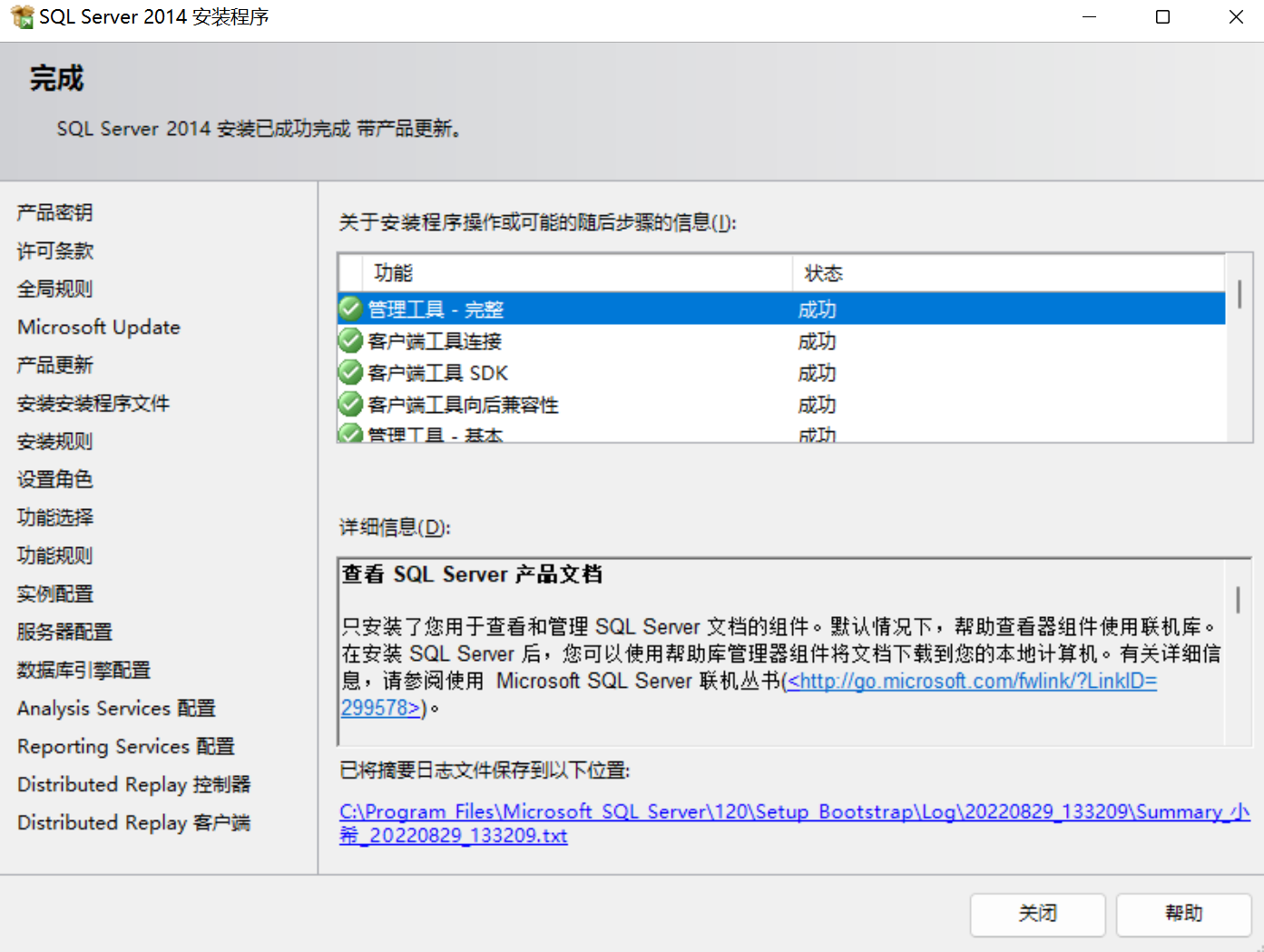This screenshot has width=1264, height=952.
Task: Click the 查看 SQL Server 产品文档 heading
Action: pos(472,574)
